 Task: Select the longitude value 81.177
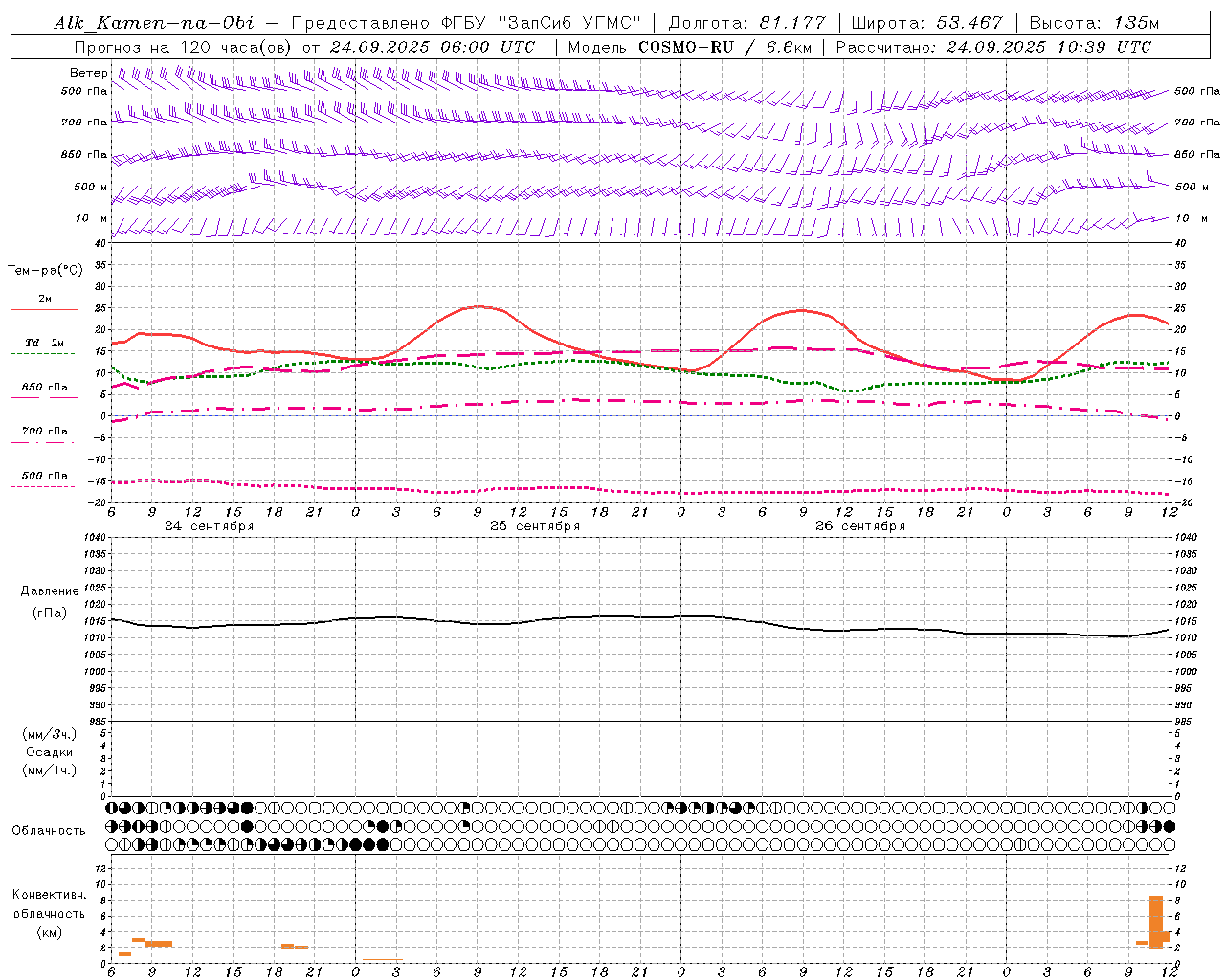(792, 23)
